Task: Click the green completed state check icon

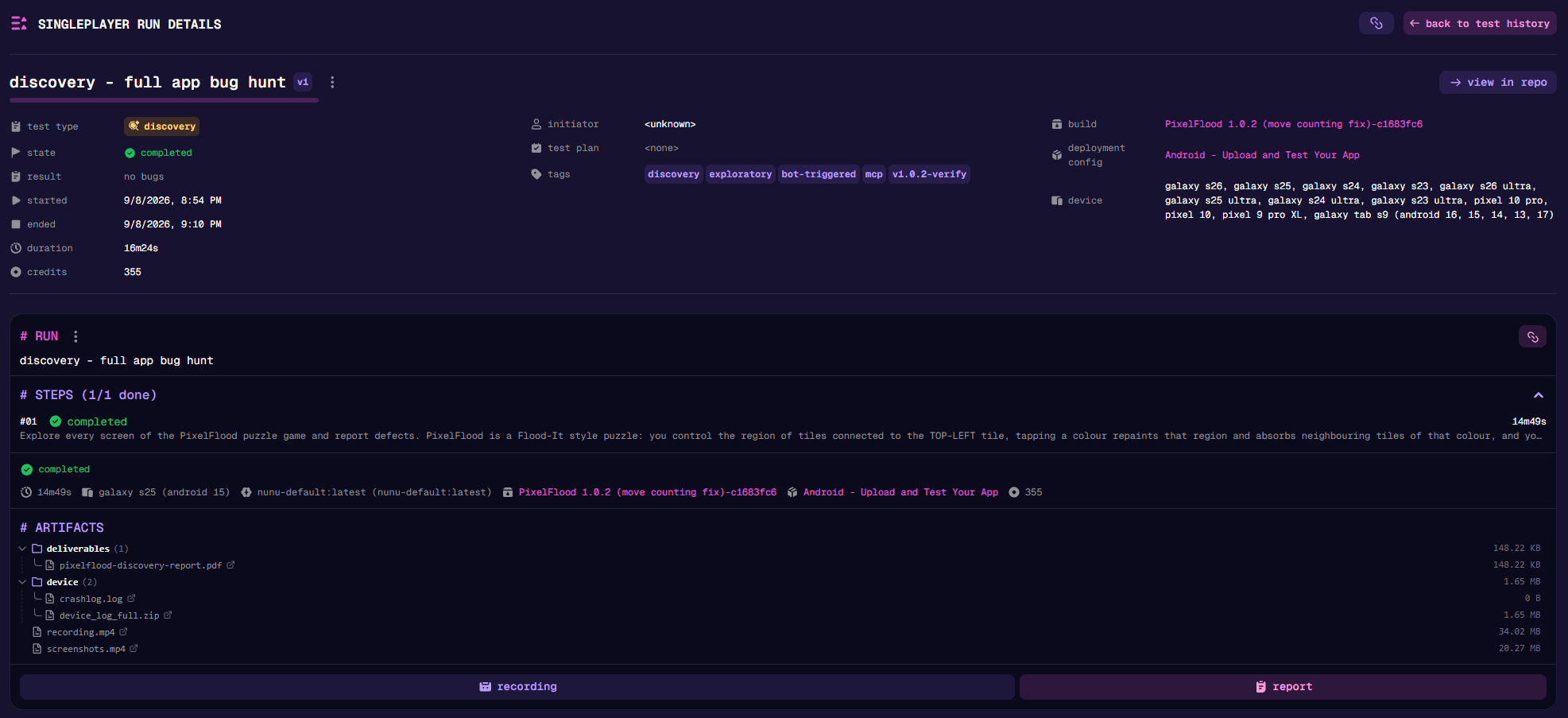Action: click(x=130, y=153)
